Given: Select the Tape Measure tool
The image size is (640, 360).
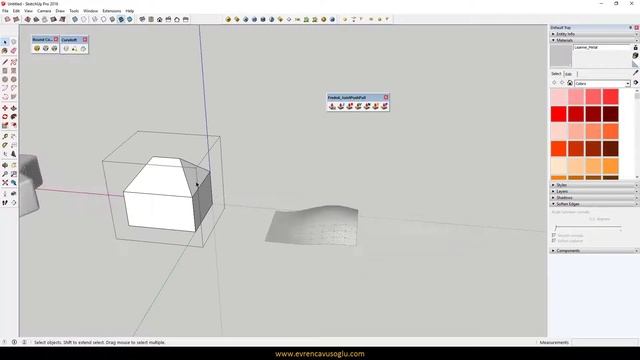Looking at the screenshot, I should tap(5, 136).
